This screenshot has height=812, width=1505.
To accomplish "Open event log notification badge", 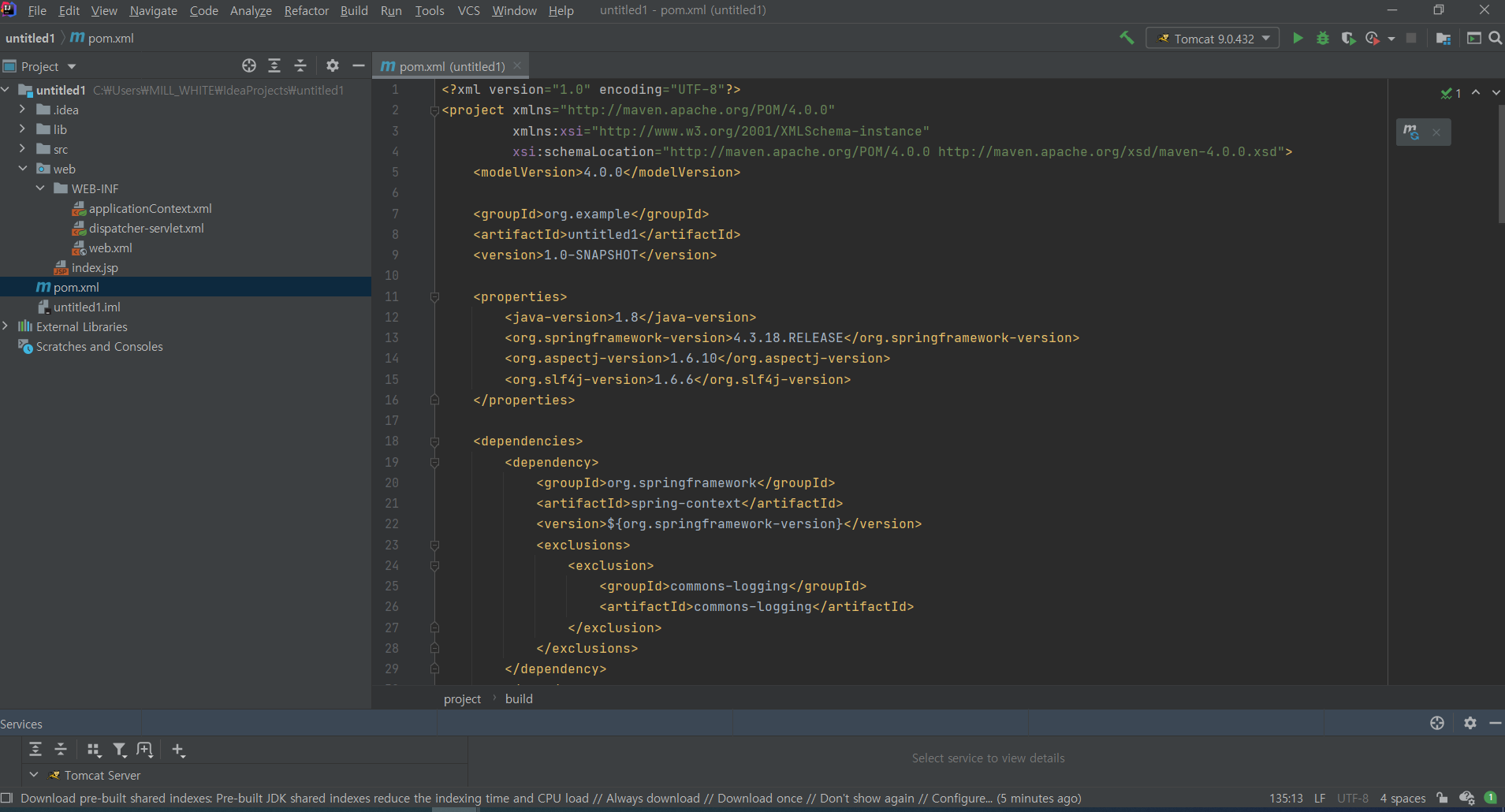I will (1491, 797).
